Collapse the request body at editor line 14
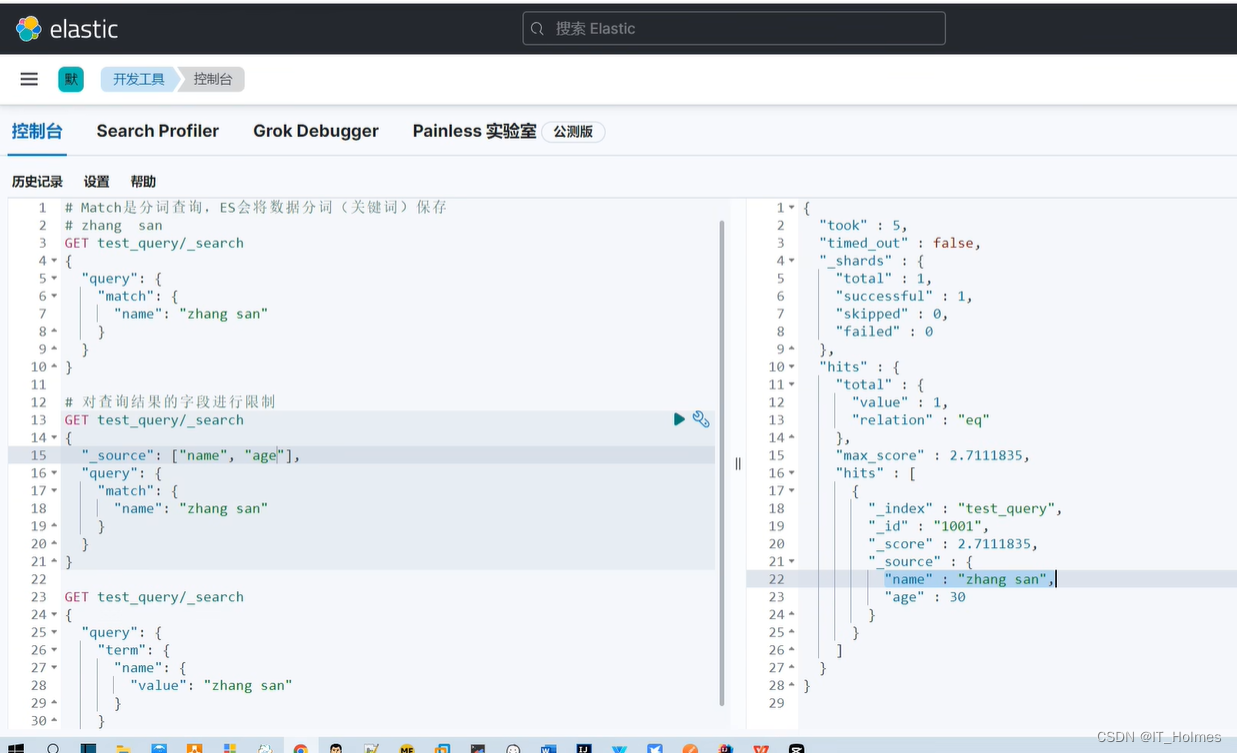 point(54,438)
